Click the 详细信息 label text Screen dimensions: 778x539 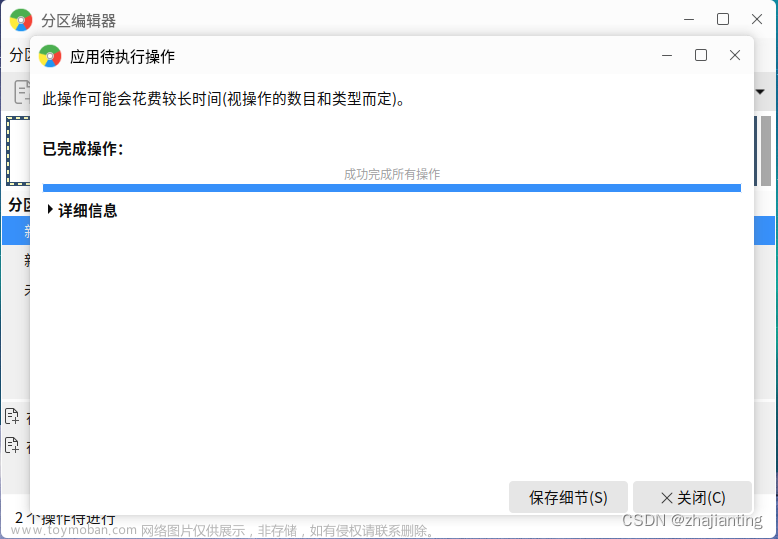pos(88,210)
